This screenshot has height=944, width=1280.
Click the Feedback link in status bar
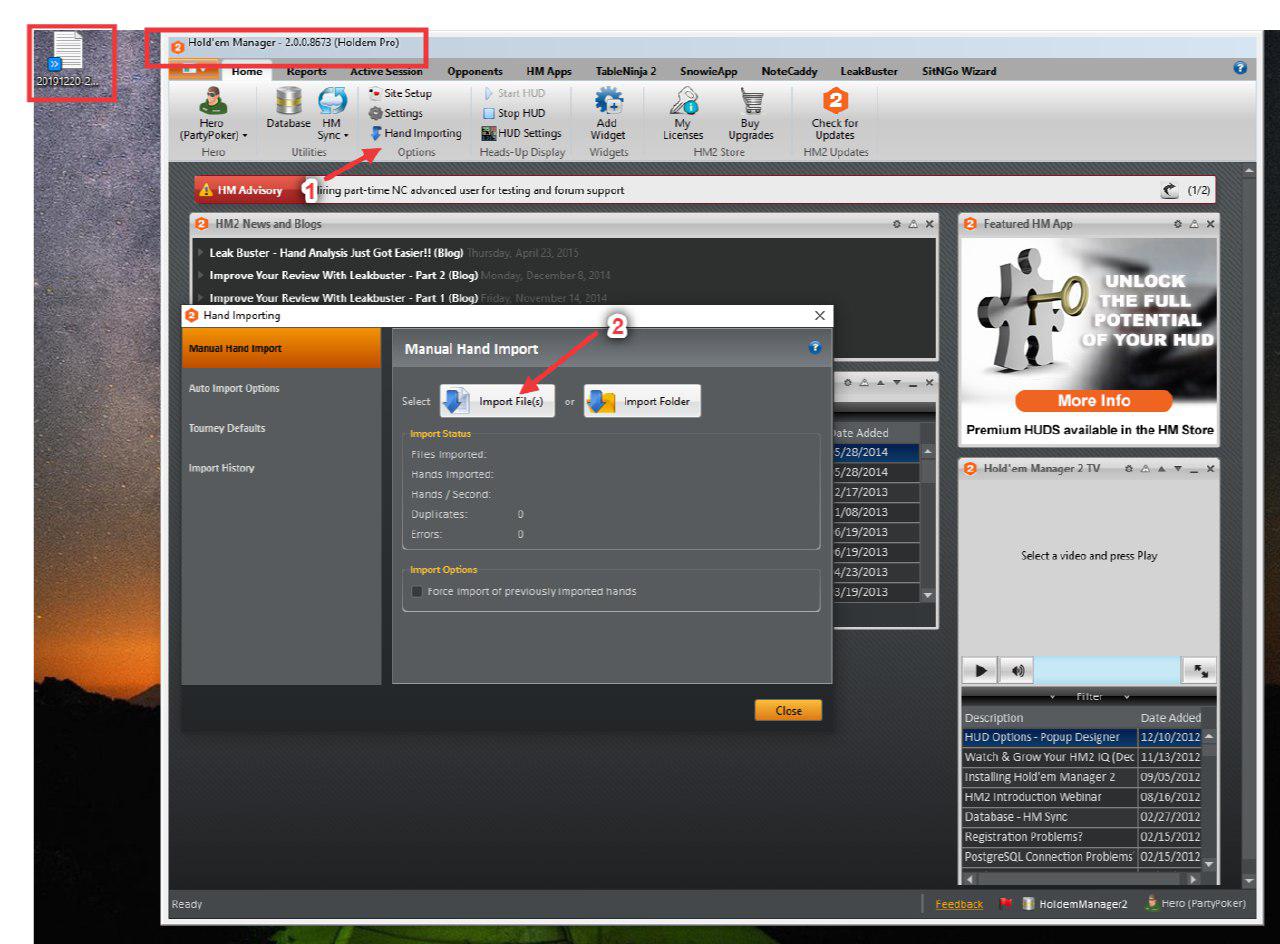958,904
